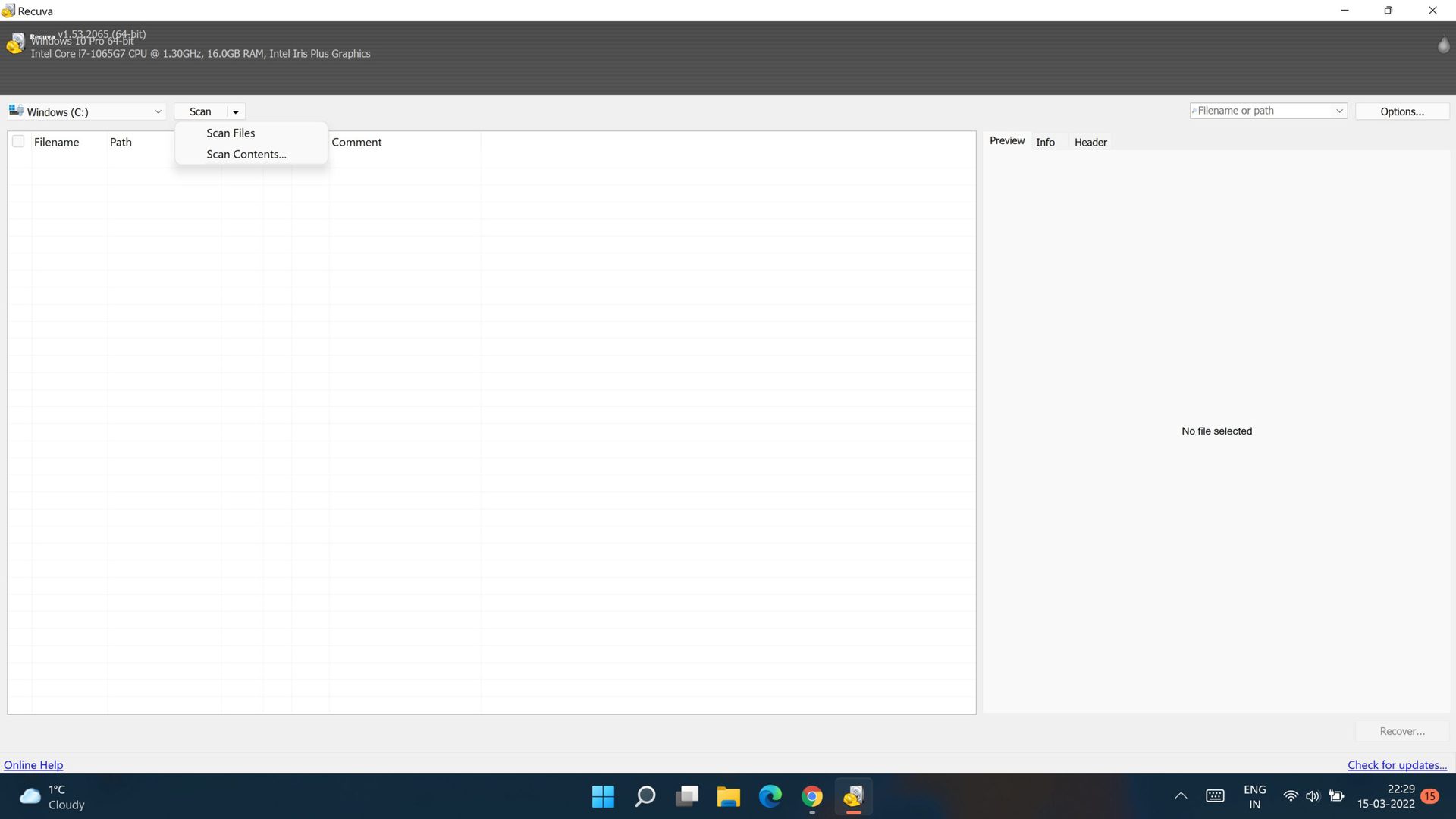Open taskbar Search icon

tap(645, 796)
